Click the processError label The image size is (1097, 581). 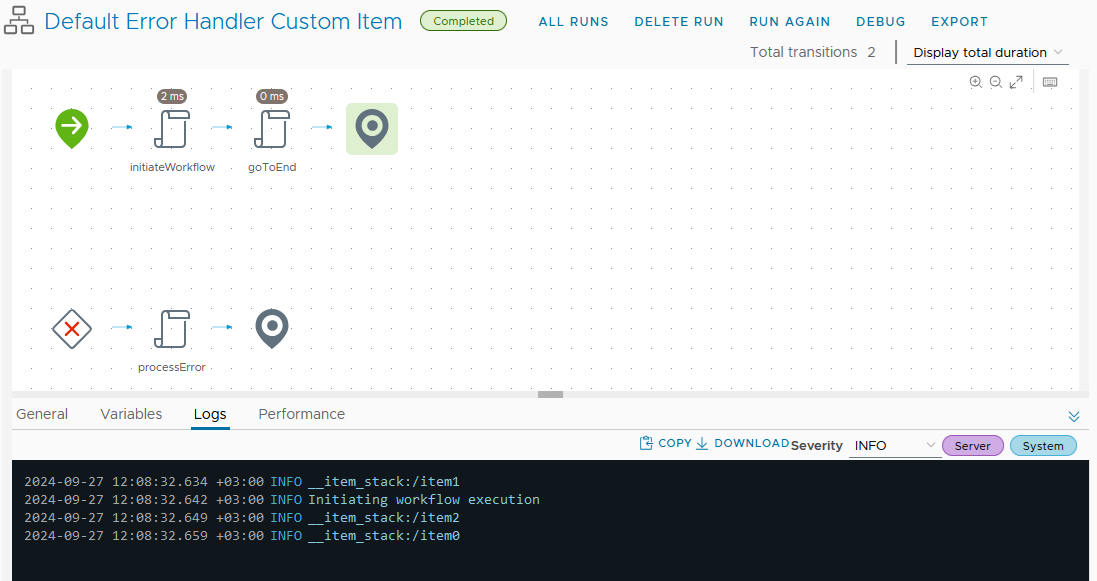point(172,367)
